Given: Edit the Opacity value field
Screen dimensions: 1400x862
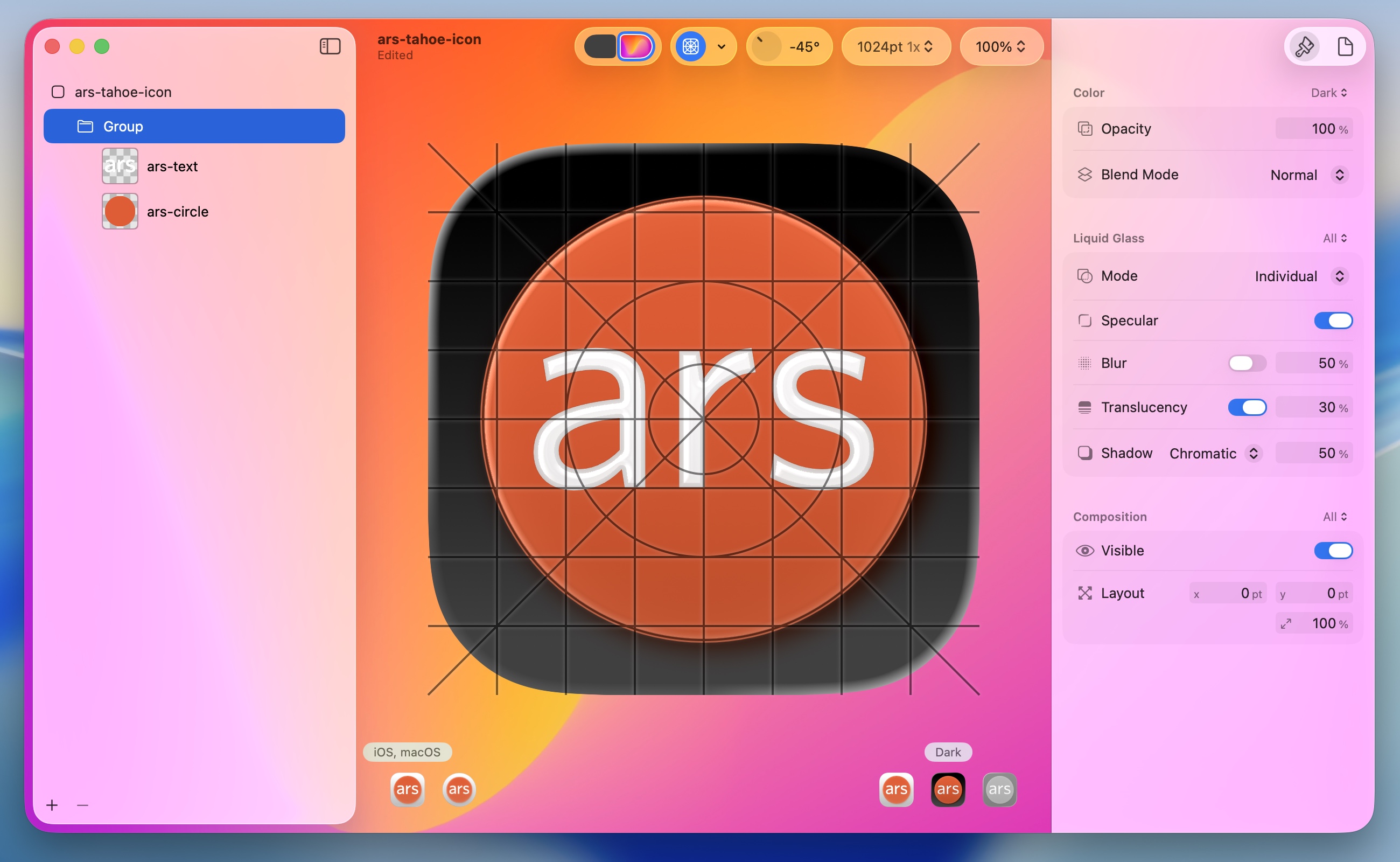Looking at the screenshot, I should point(1313,129).
